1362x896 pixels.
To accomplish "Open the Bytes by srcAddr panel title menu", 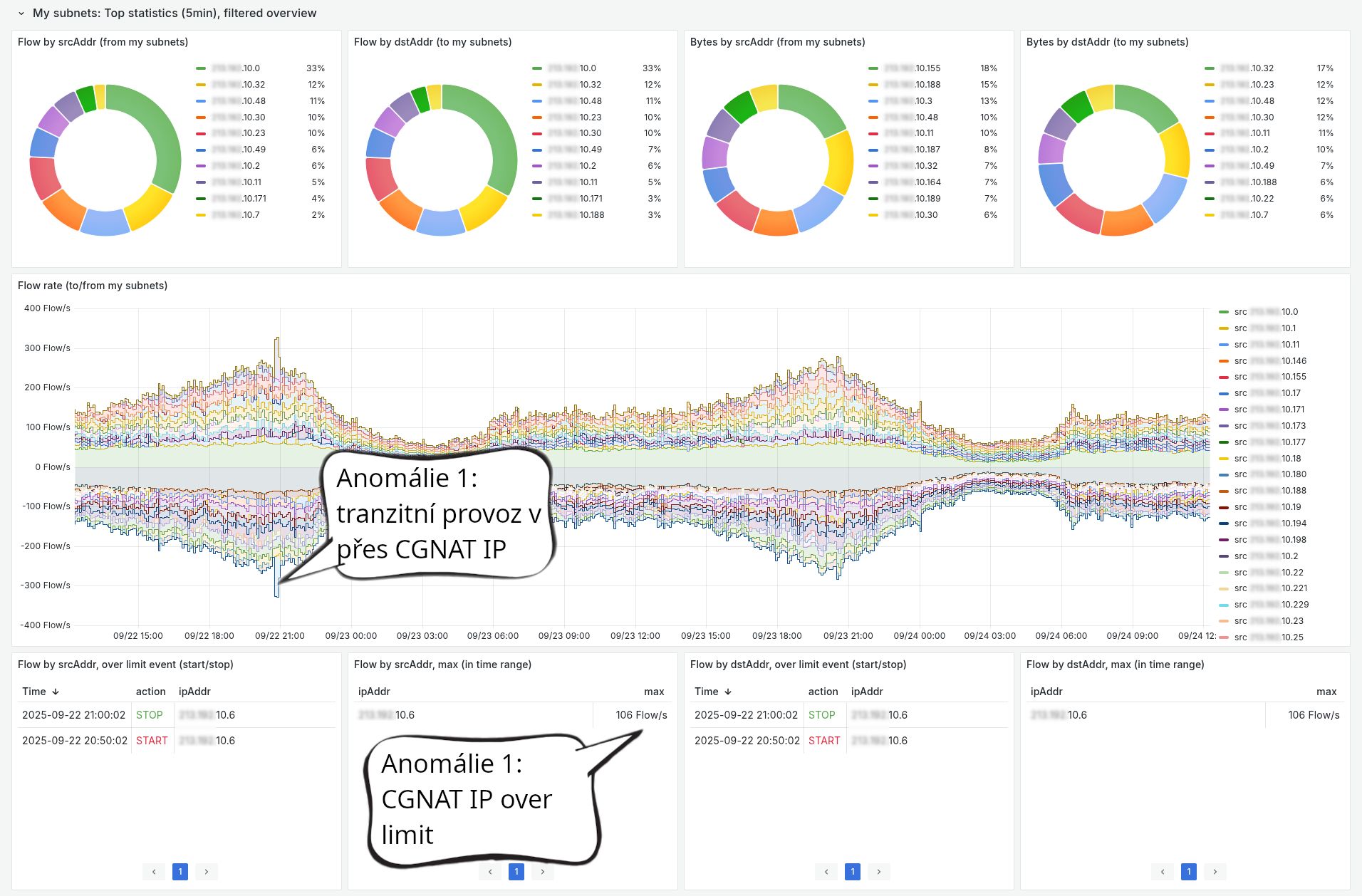I will tap(777, 42).
